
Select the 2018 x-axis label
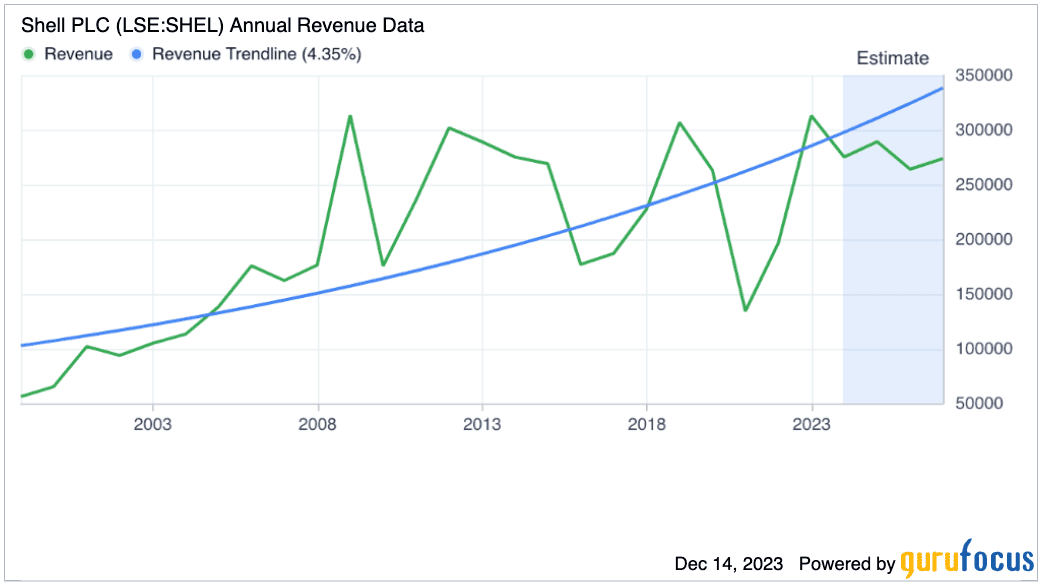[647, 422]
